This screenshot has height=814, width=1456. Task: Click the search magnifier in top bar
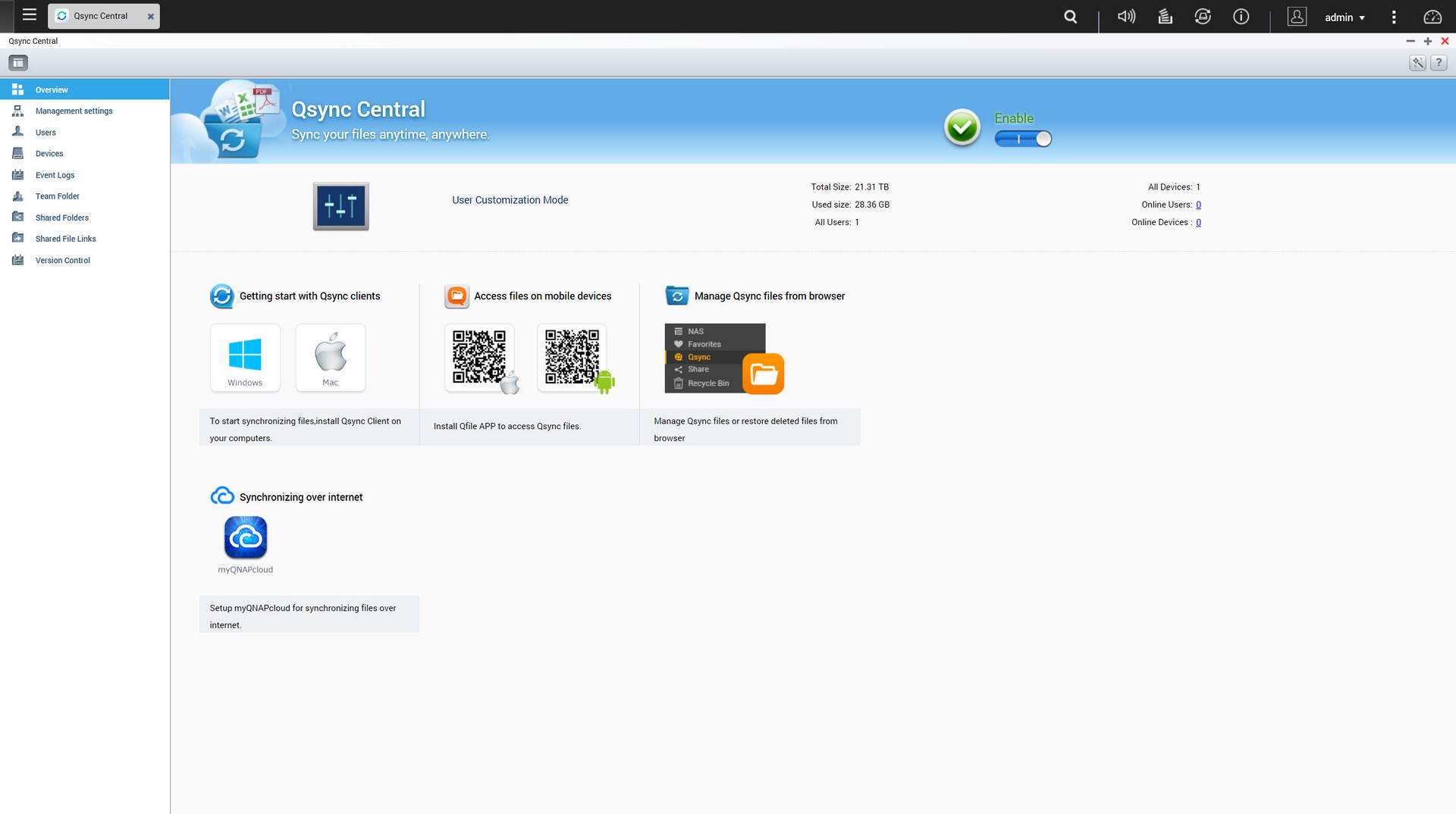[x=1070, y=17]
